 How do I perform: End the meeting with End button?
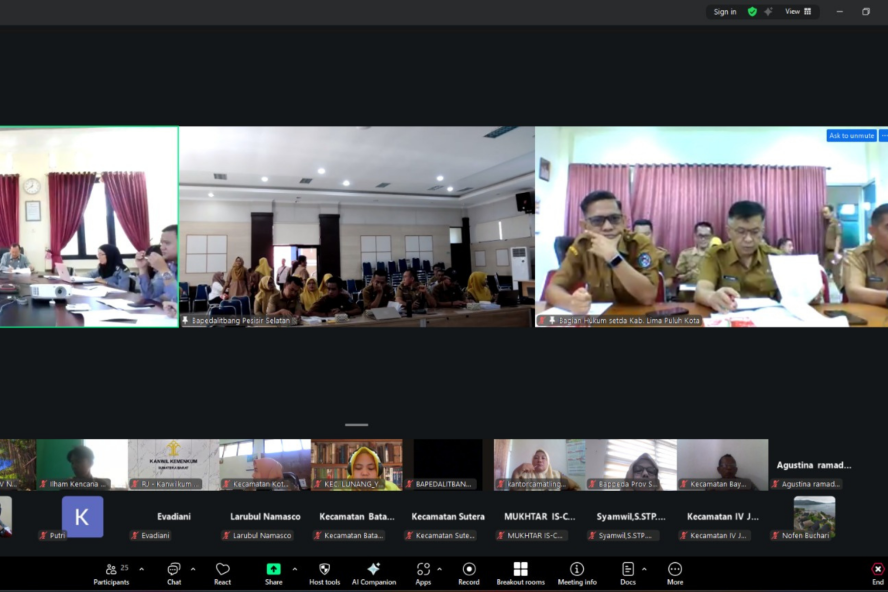877,571
